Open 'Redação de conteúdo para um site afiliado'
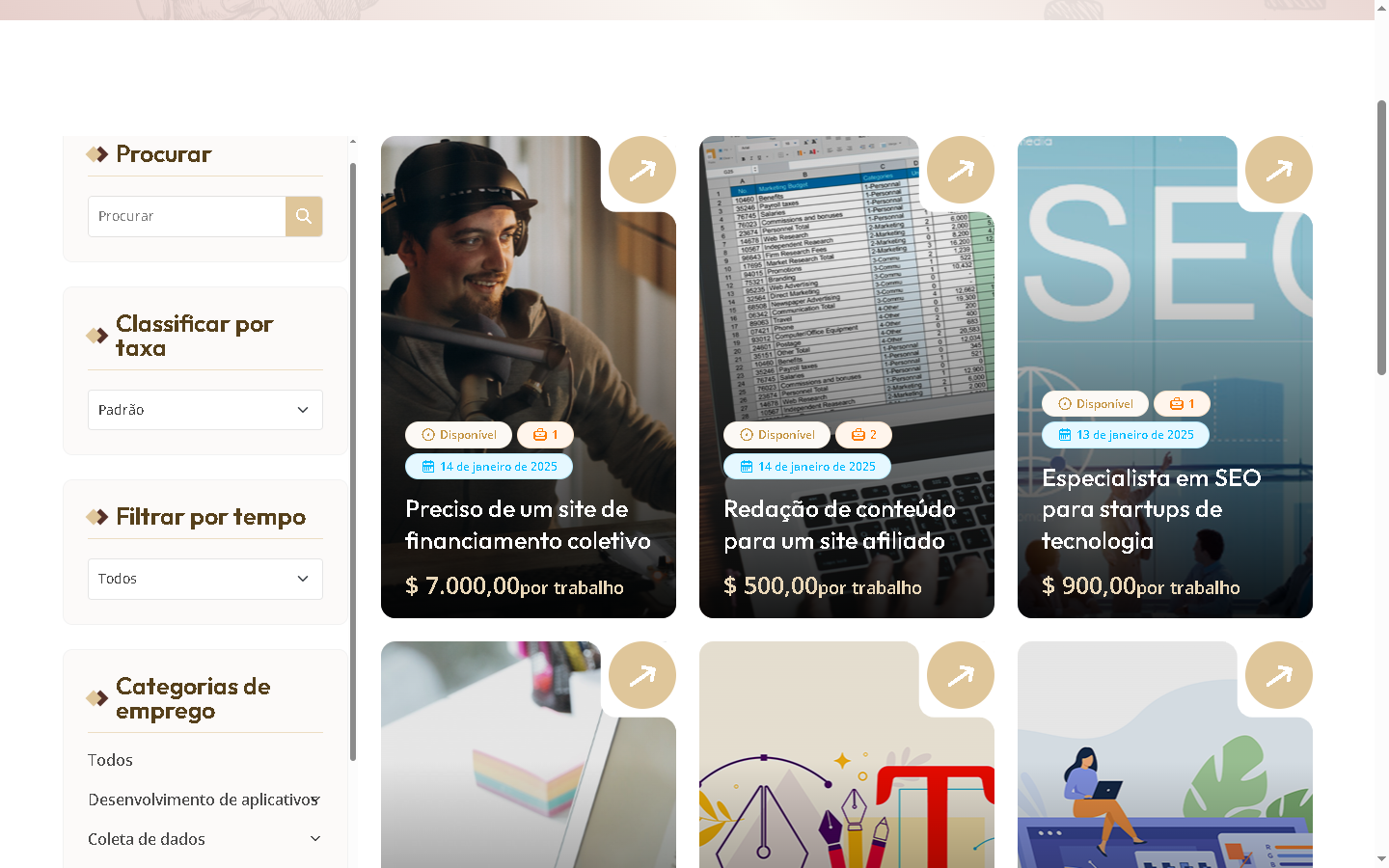 [839, 525]
